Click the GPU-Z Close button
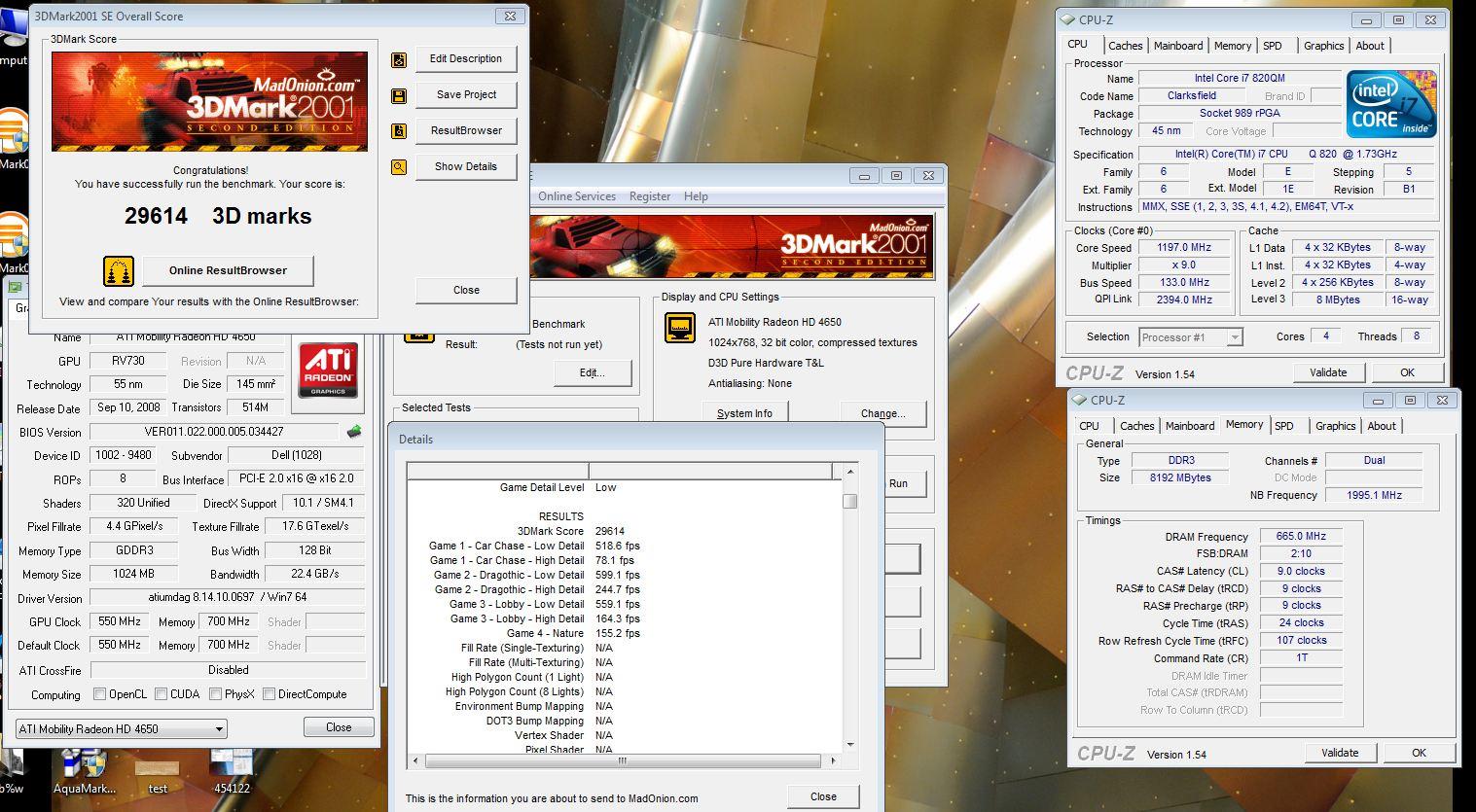This screenshot has width=1476, height=812. point(339,727)
